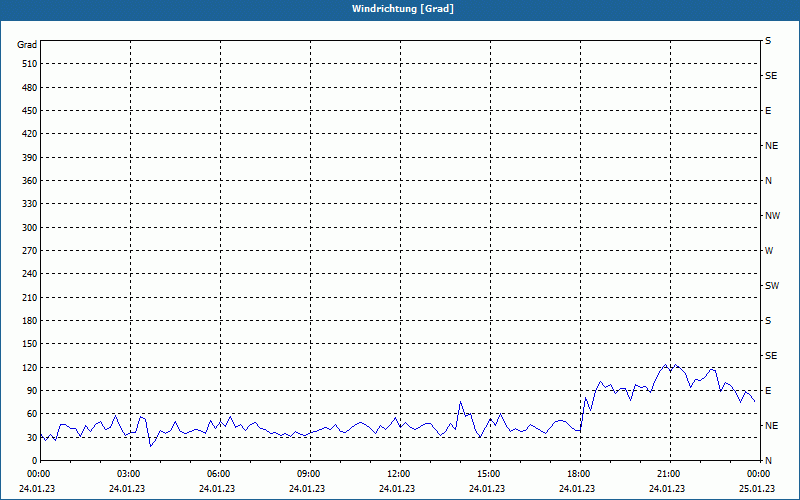800x500 pixels.
Task: Click the "09:00" time label
Action: (x=309, y=474)
